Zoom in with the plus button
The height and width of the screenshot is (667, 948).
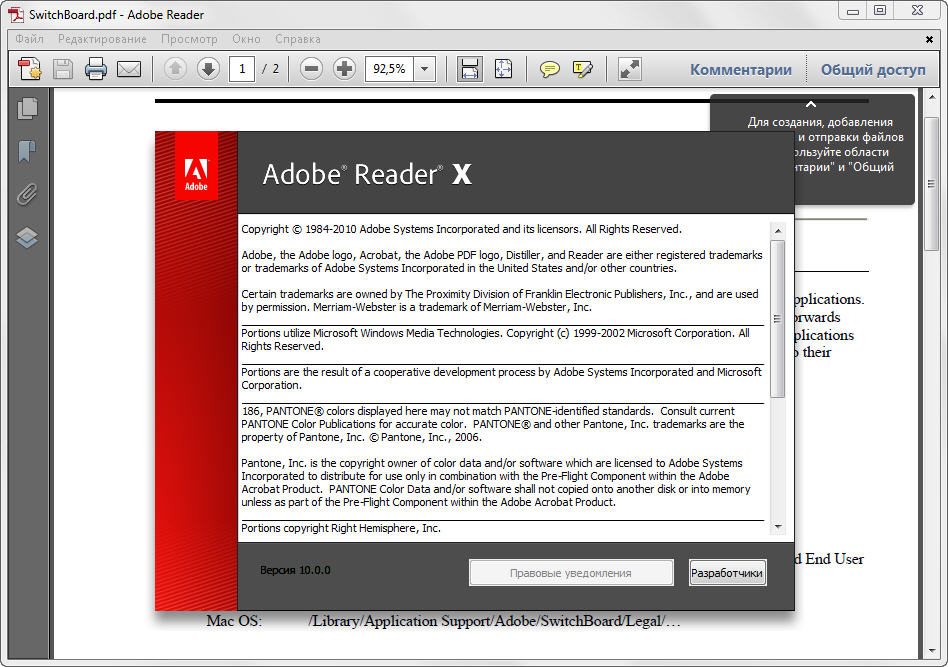tap(344, 69)
